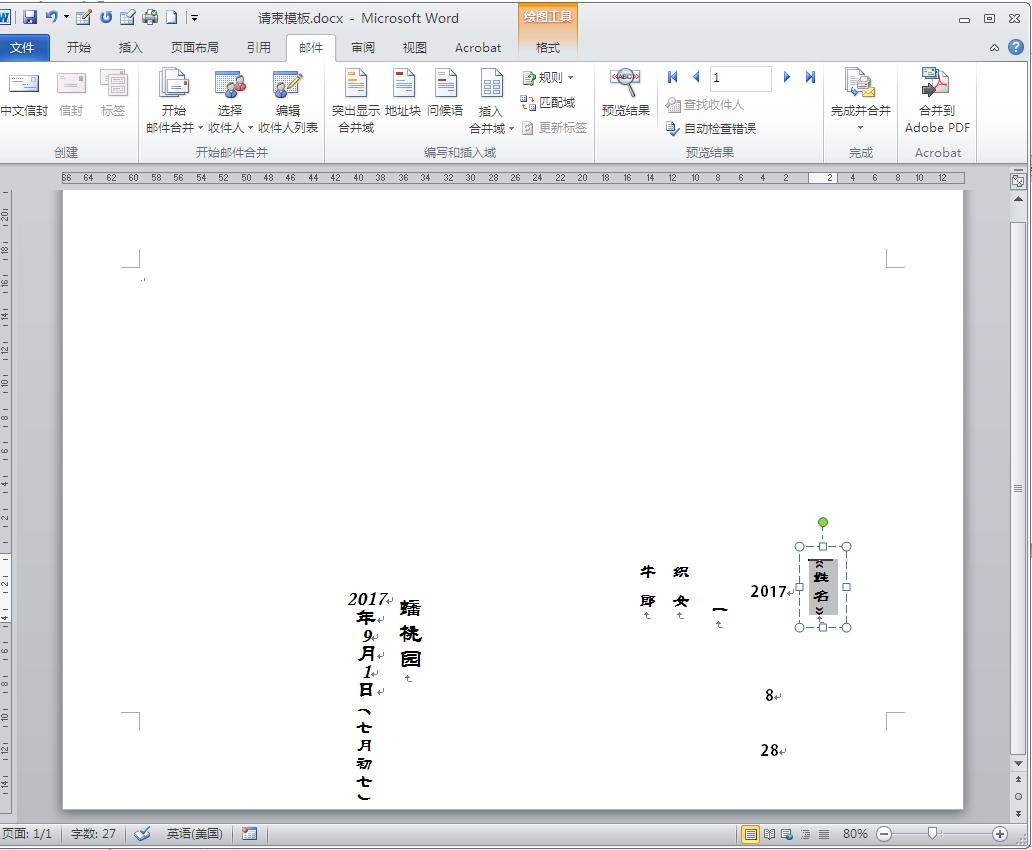Create new blank document icon
This screenshot has width=1032, height=850.
pos(171,18)
